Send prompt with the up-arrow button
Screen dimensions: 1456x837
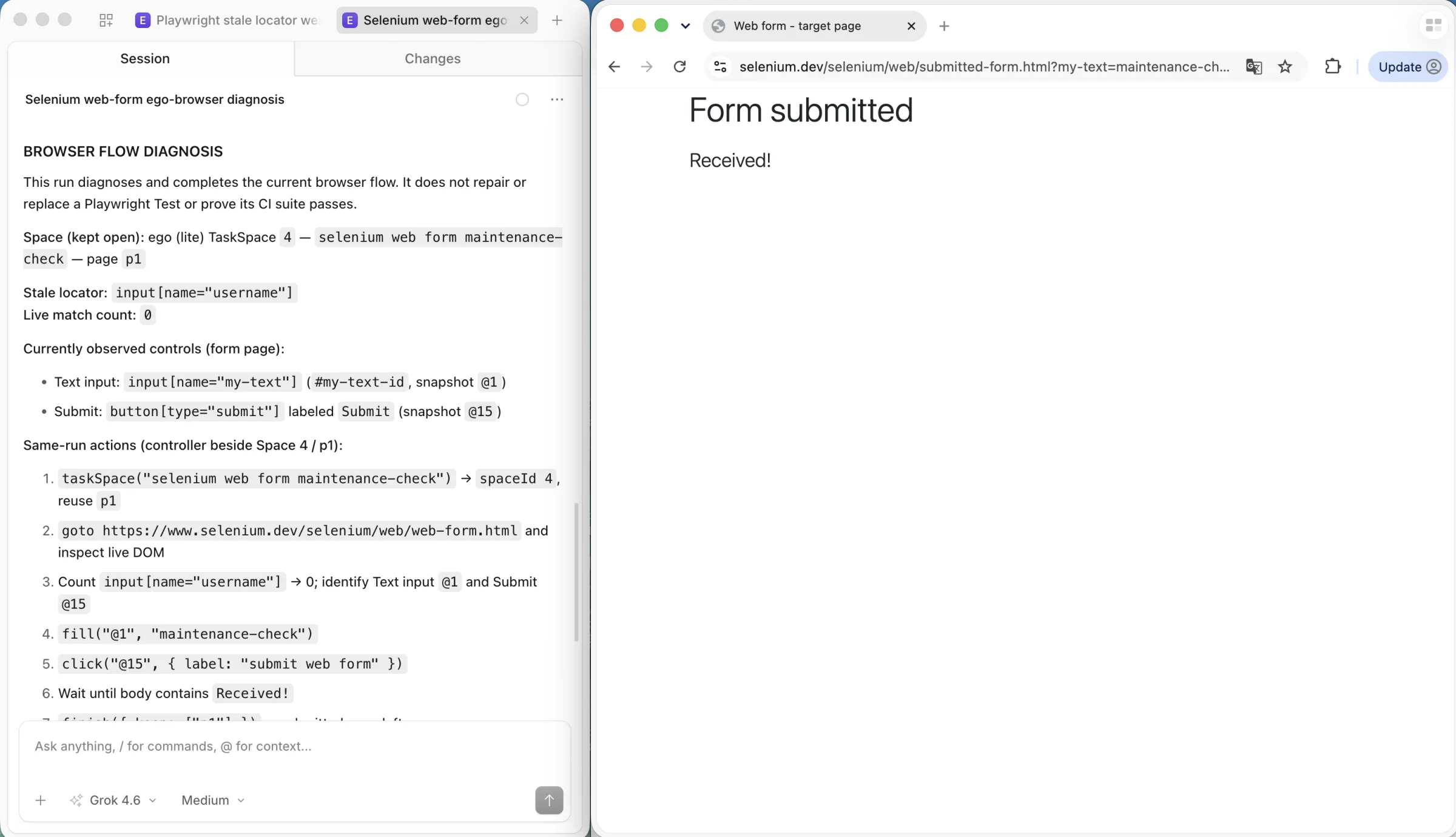pyautogui.click(x=549, y=801)
